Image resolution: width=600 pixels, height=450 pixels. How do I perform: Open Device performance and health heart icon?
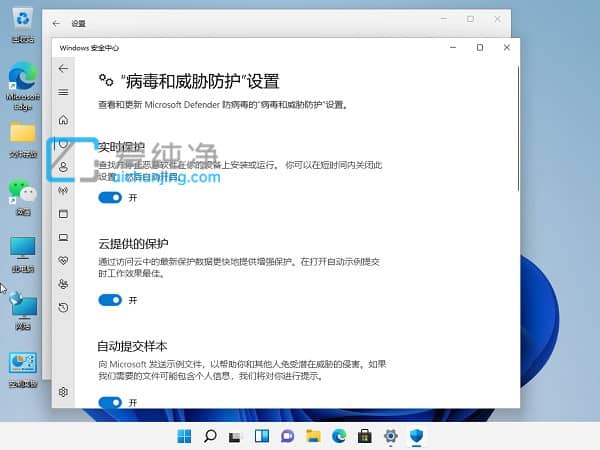coord(64,261)
